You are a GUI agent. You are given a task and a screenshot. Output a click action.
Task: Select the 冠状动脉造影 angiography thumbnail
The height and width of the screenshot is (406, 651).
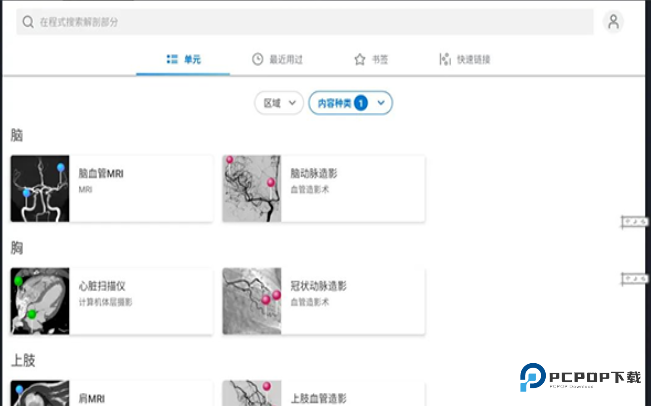(252, 301)
